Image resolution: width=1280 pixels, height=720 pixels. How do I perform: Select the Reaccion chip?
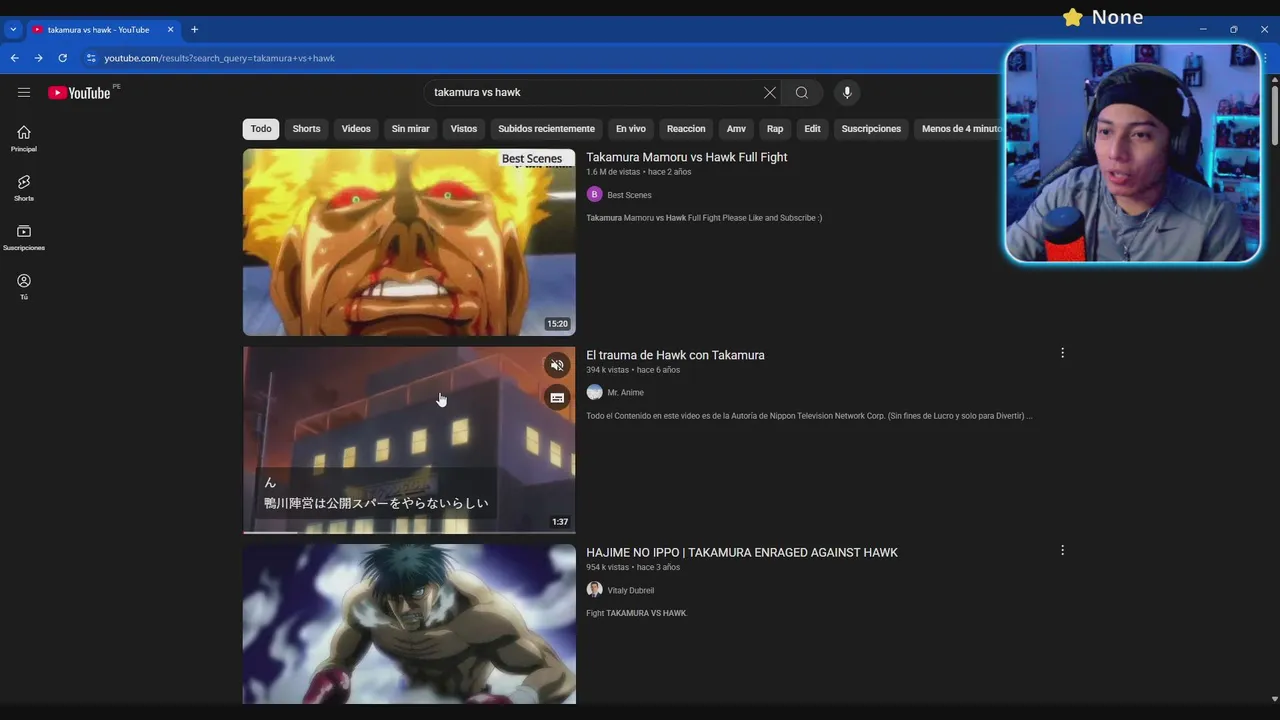click(x=686, y=129)
